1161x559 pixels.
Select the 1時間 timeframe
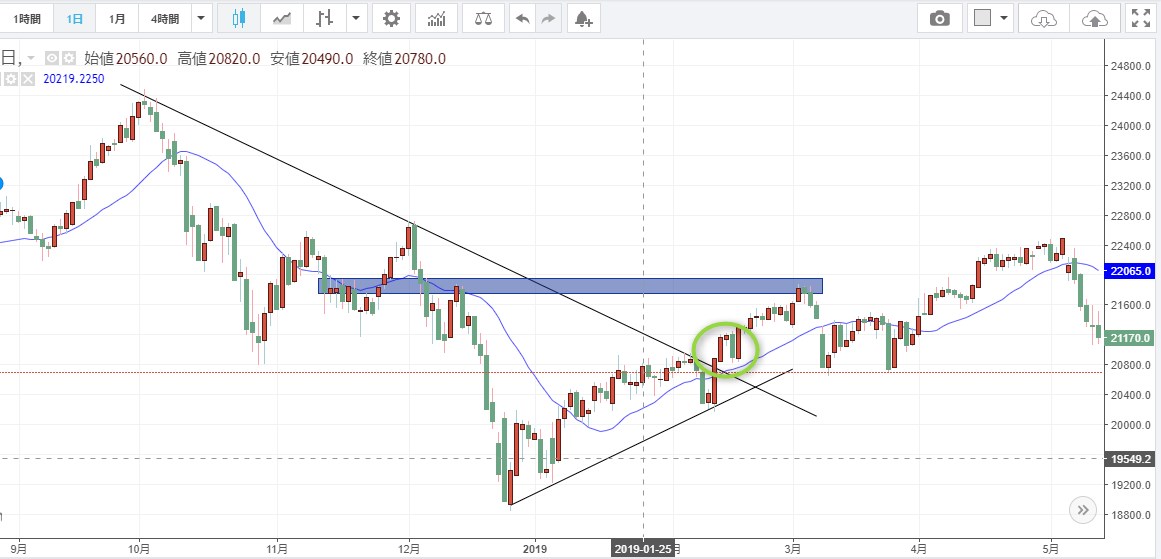coord(27,19)
